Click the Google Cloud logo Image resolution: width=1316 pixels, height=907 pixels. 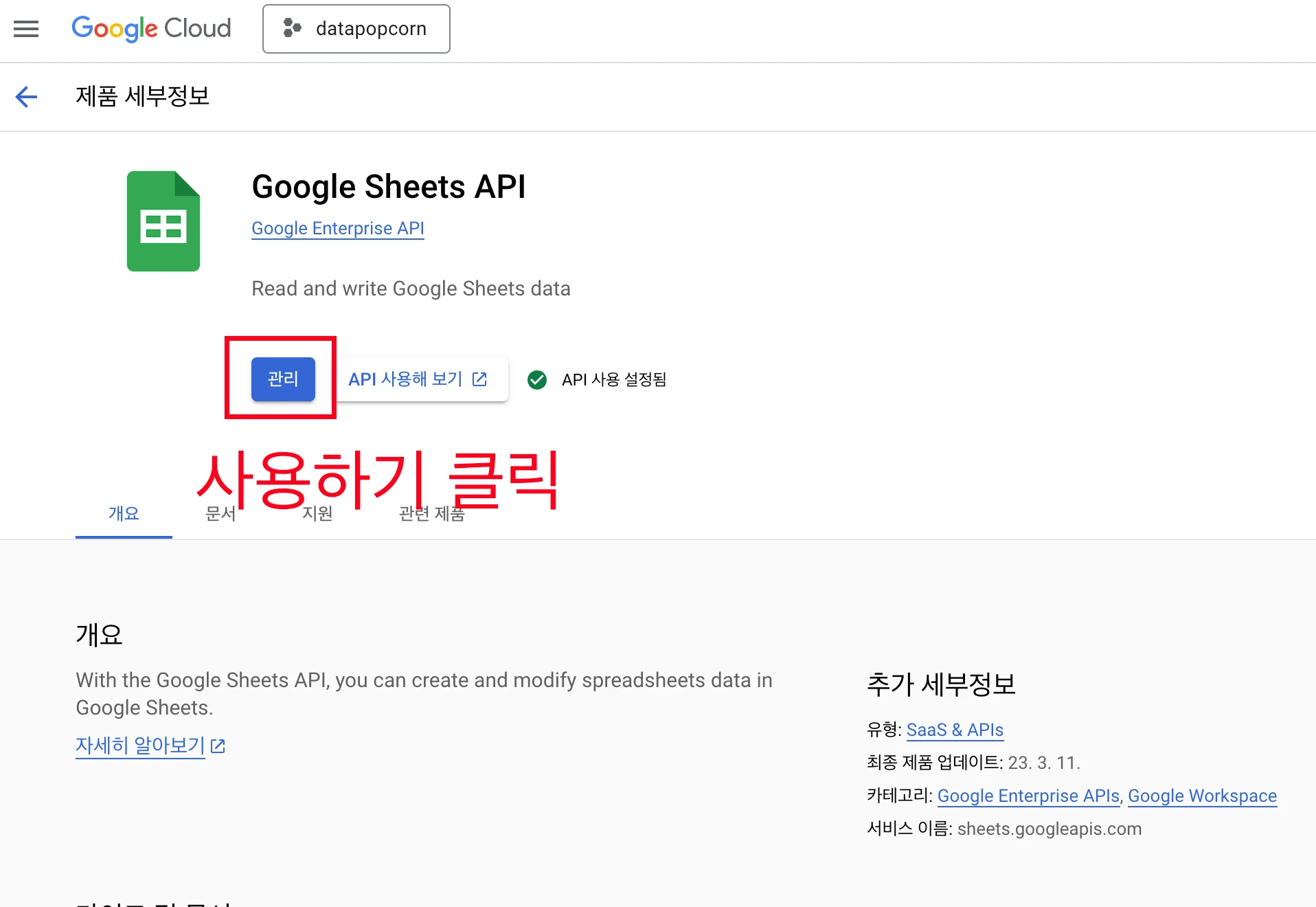click(x=151, y=29)
